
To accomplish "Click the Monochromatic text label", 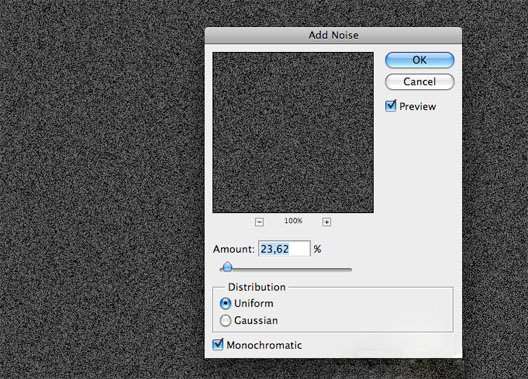I will coord(264,345).
